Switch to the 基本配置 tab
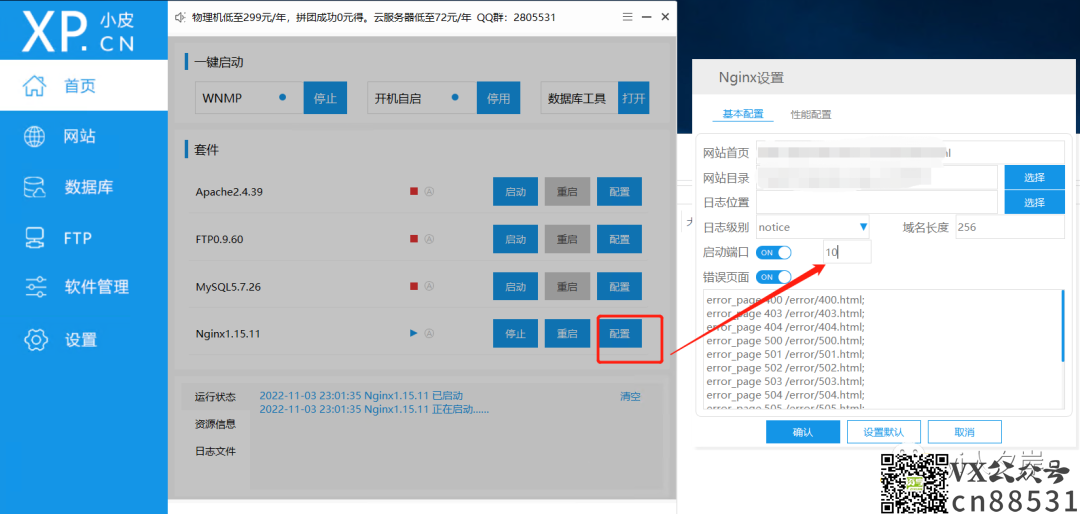This screenshot has width=1080, height=514. (742, 114)
